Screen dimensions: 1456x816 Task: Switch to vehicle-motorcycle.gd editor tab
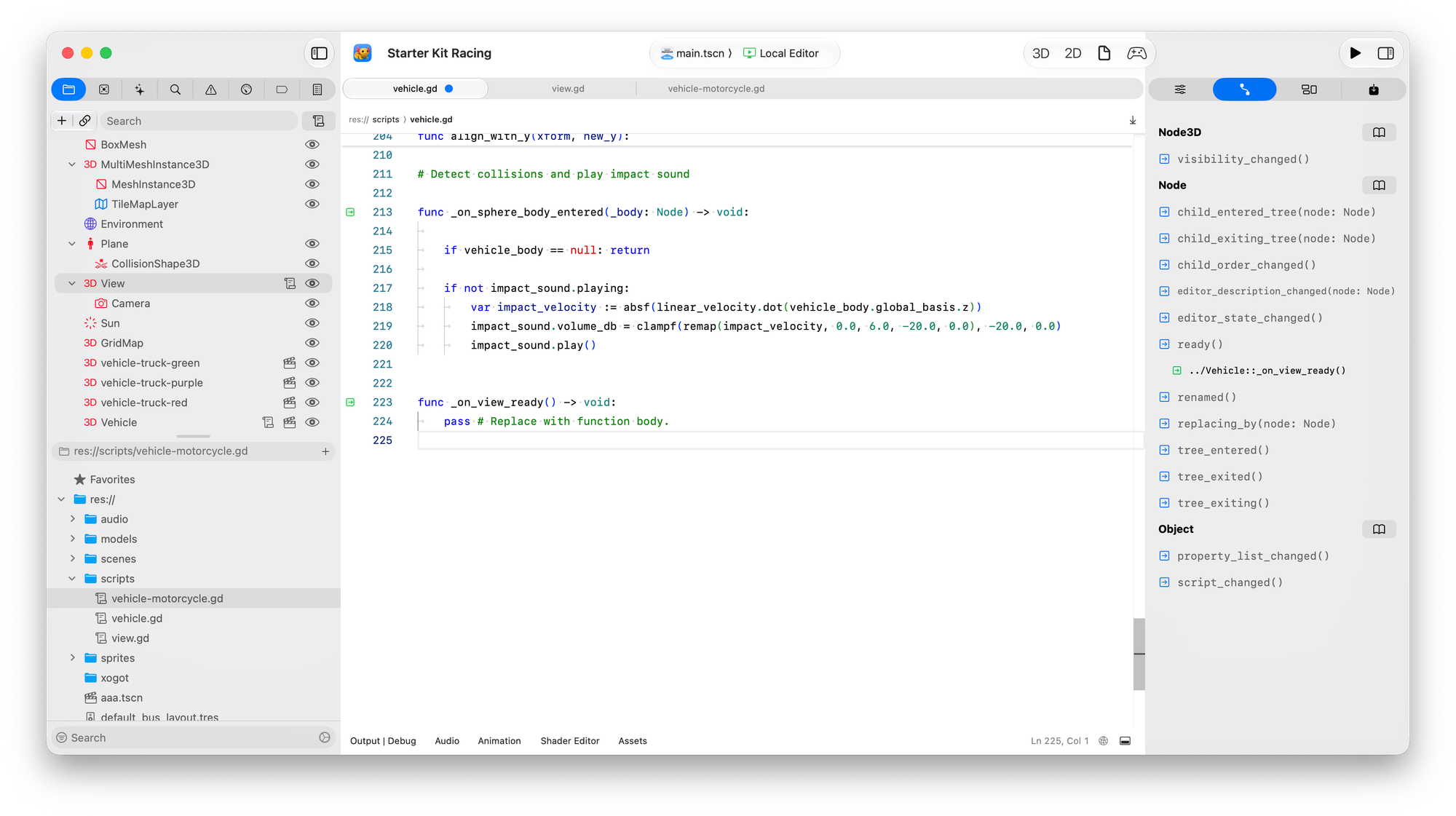point(716,89)
